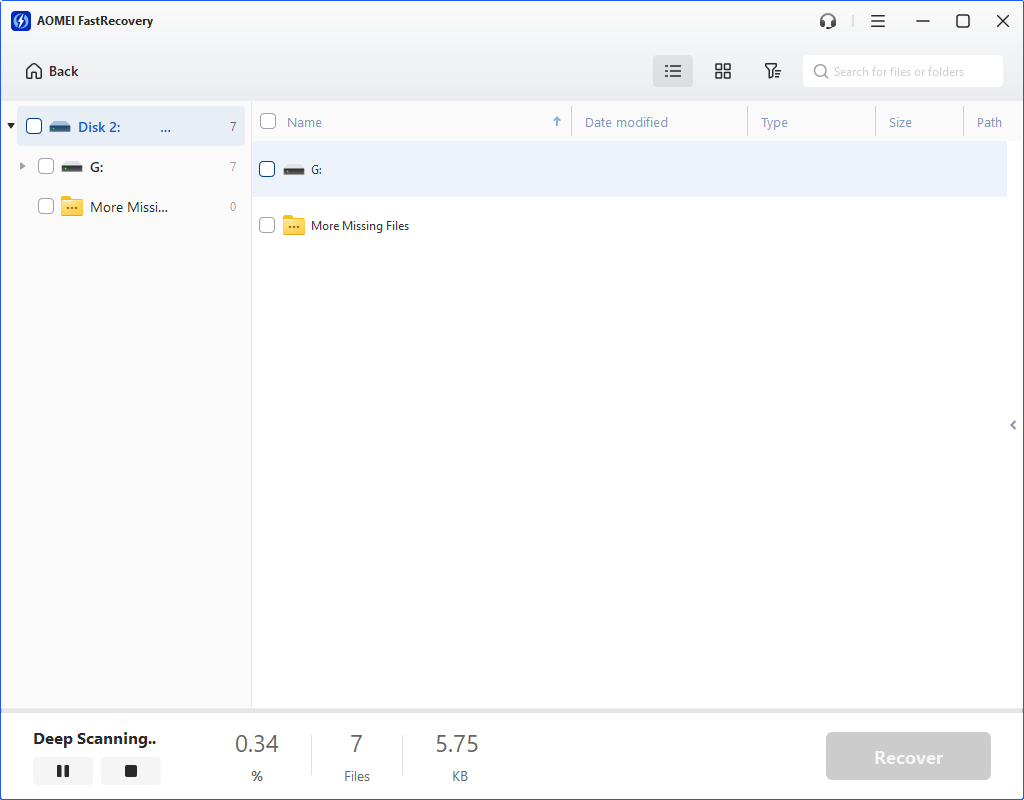Toggle the Name column sort arrow
Viewport: 1024px width, 800px height.
point(557,121)
